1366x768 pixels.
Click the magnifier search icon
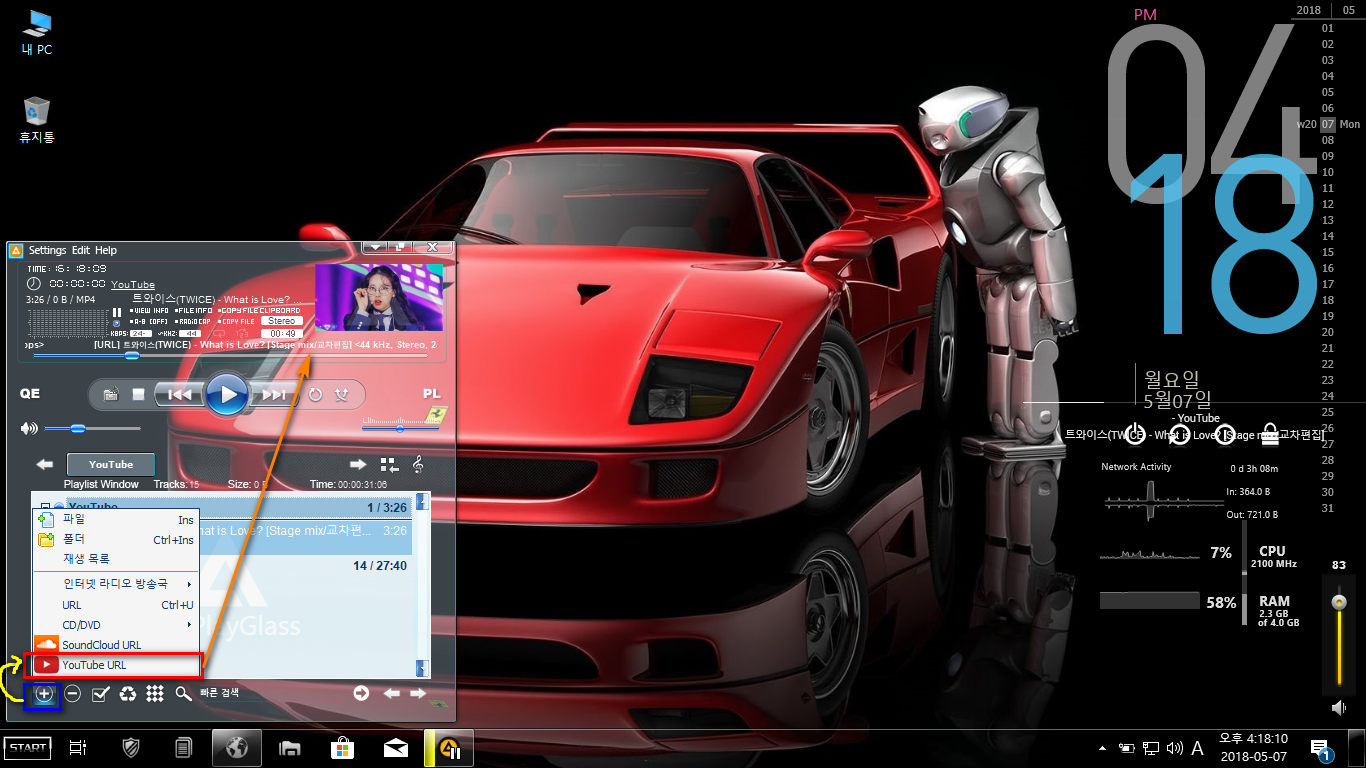183,694
